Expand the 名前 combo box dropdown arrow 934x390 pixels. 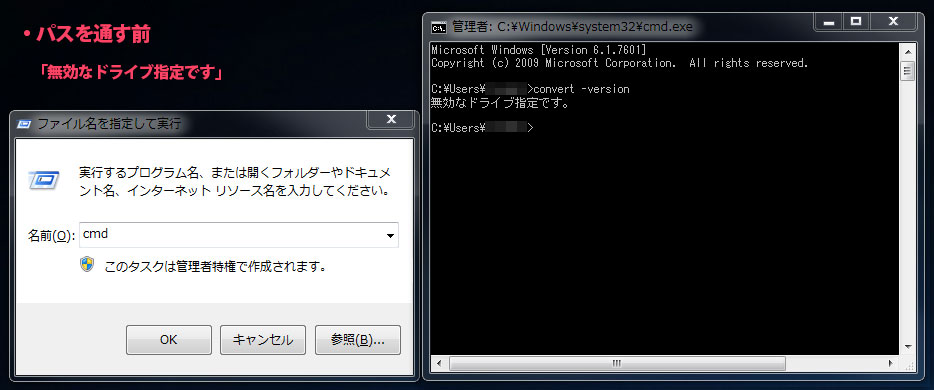[x=390, y=236]
